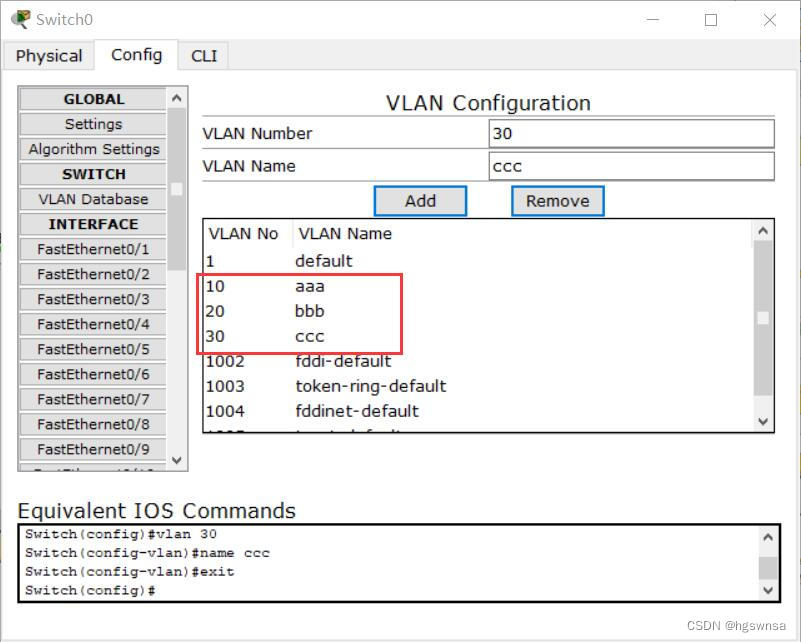Click VLAN list scrollbar up arrow
801x642 pixels.
763,231
